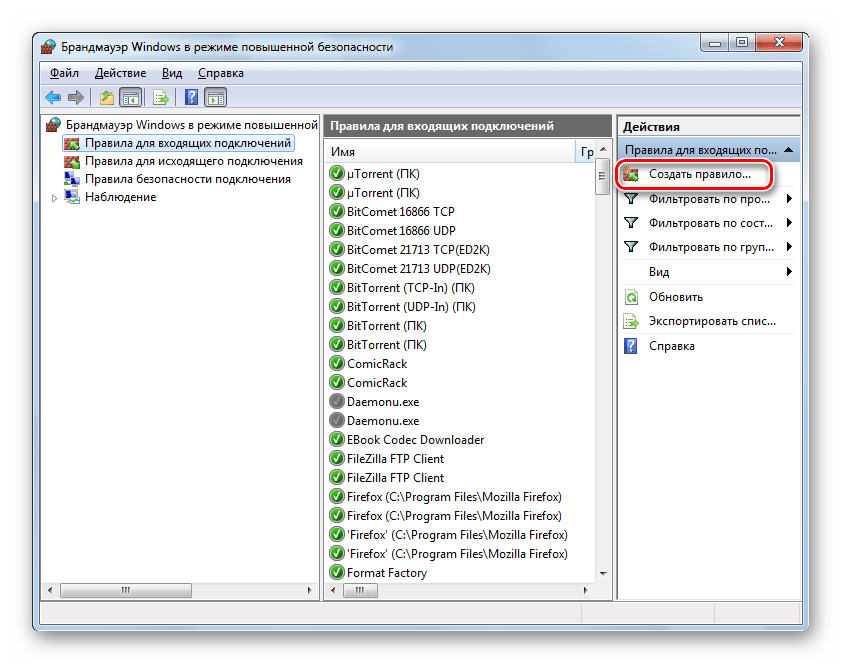Click the rules list scroll down arrow
The width and height of the screenshot is (842, 664).
(603, 574)
